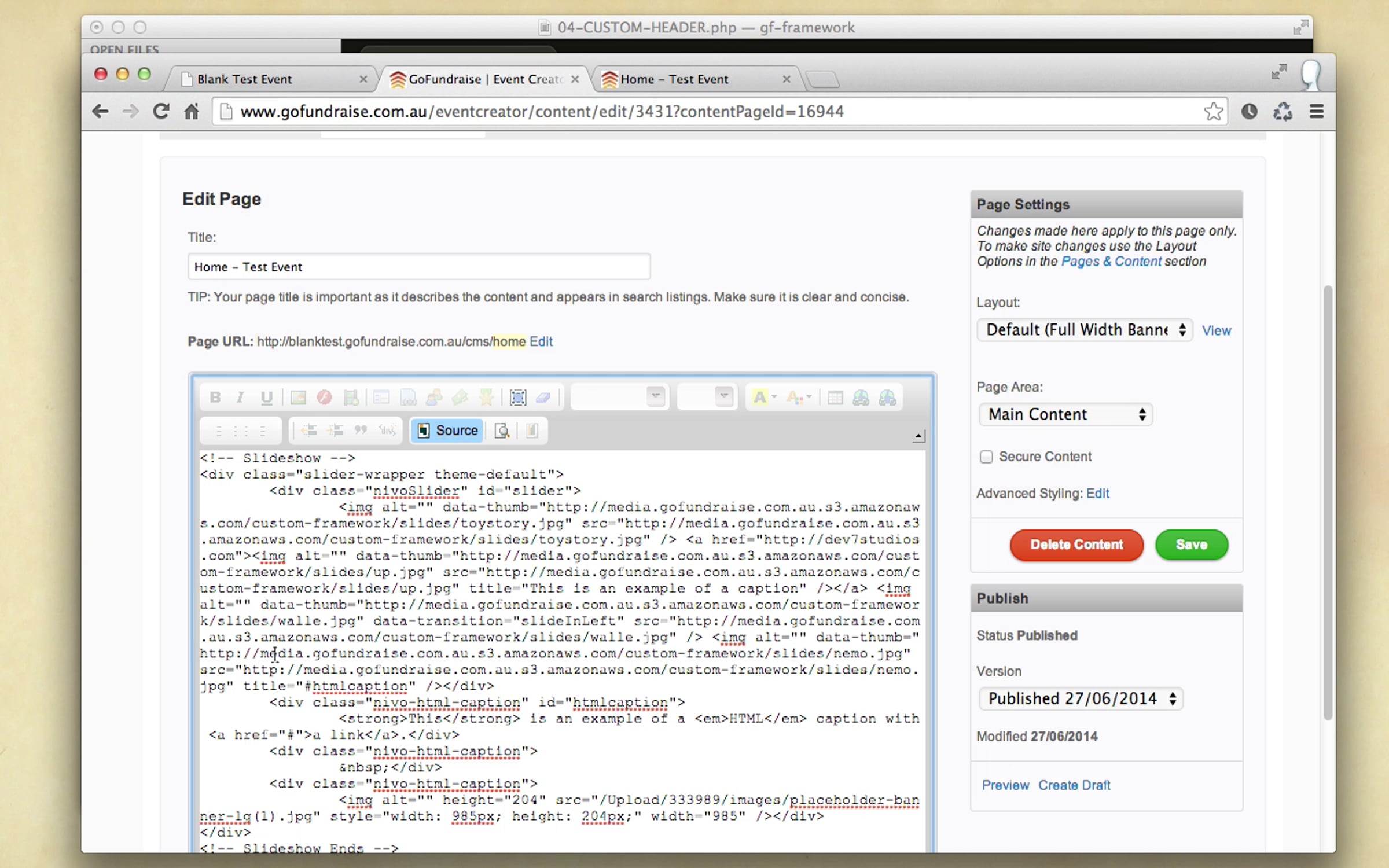1389x868 pixels.
Task: Close the Home - Test Event browser tab
Action: tap(786, 79)
